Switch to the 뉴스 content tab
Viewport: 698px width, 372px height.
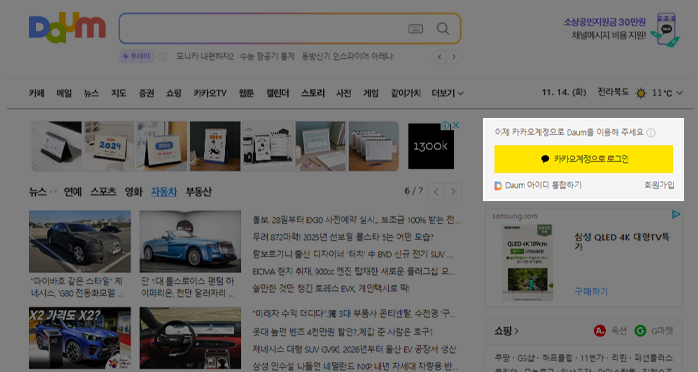[x=38, y=192]
